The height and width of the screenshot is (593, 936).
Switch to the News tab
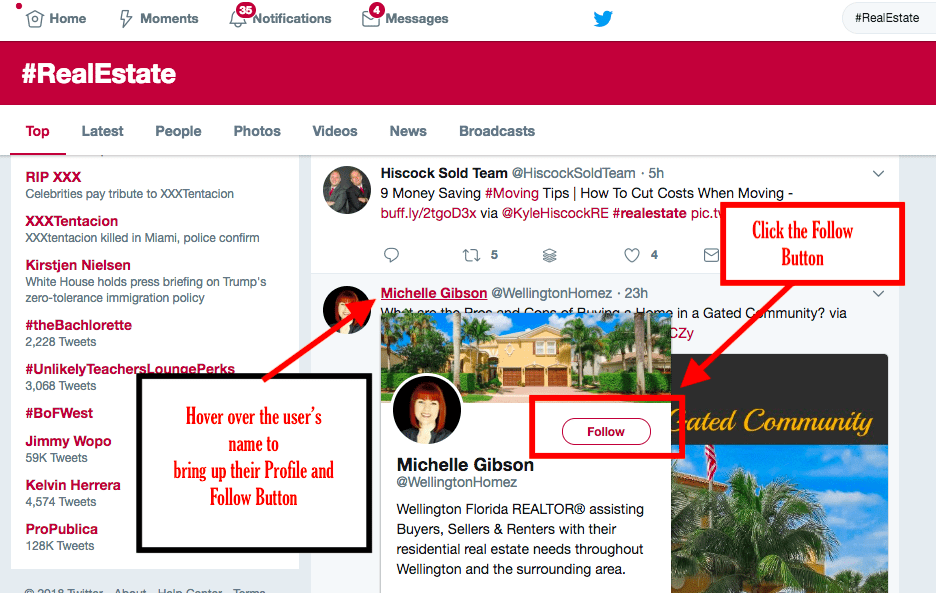[408, 131]
